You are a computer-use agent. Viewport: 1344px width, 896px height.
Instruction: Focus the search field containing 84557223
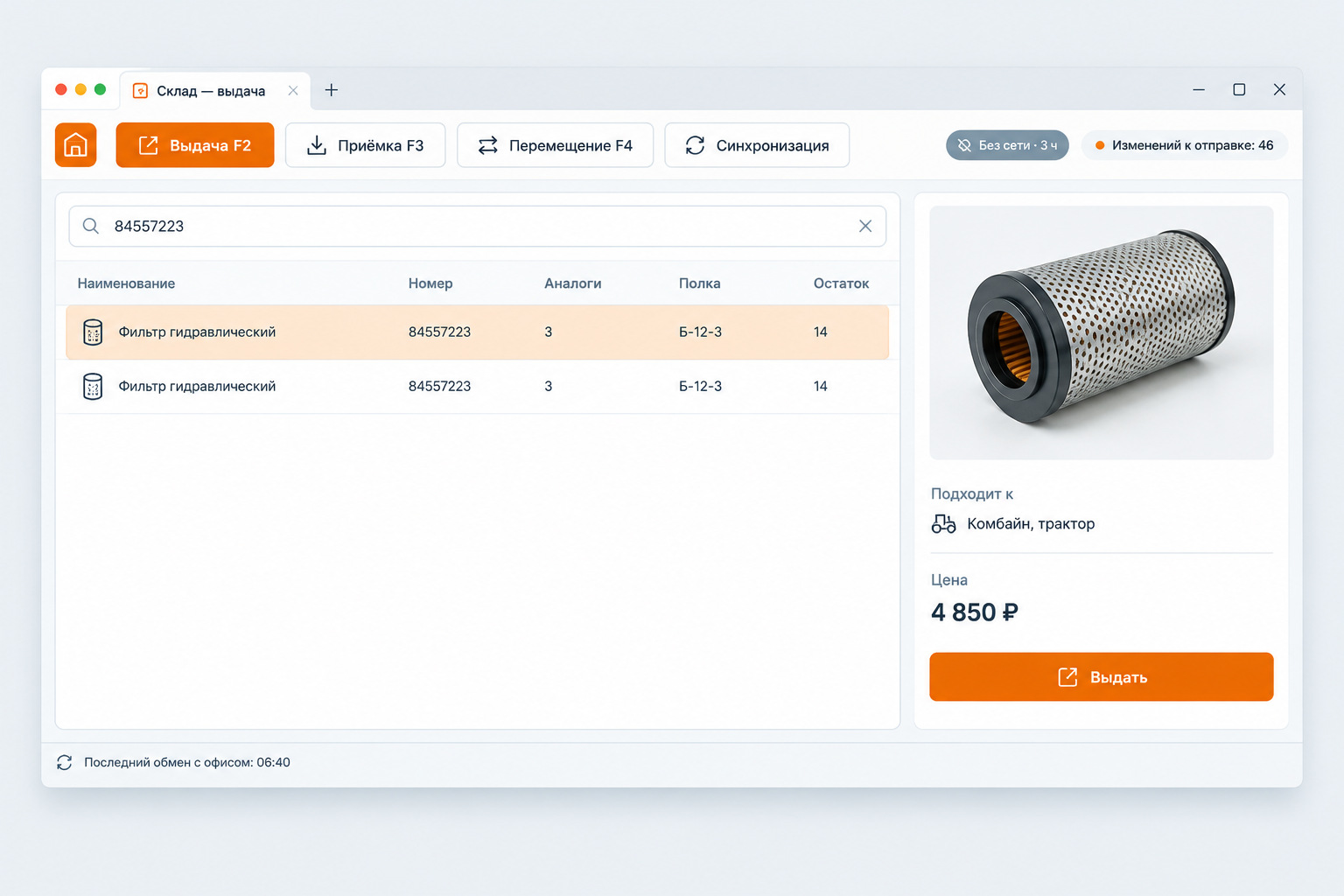478,226
